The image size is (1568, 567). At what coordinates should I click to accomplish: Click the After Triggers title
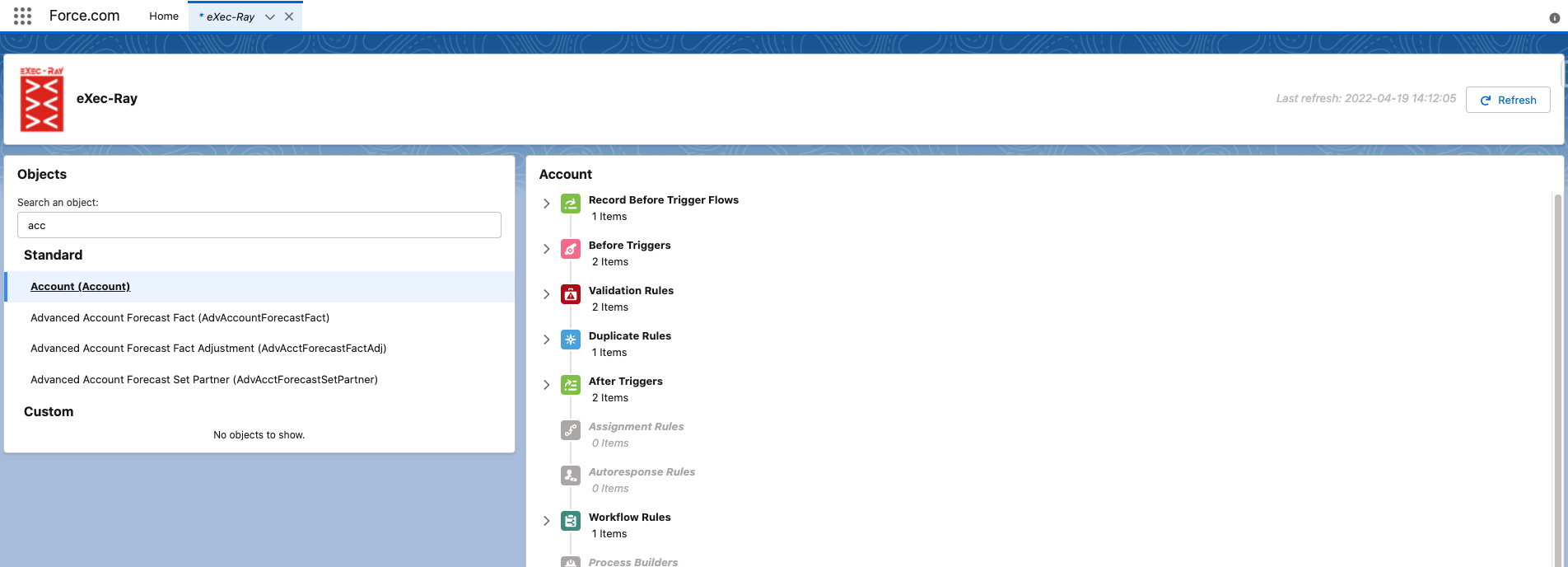tap(626, 382)
